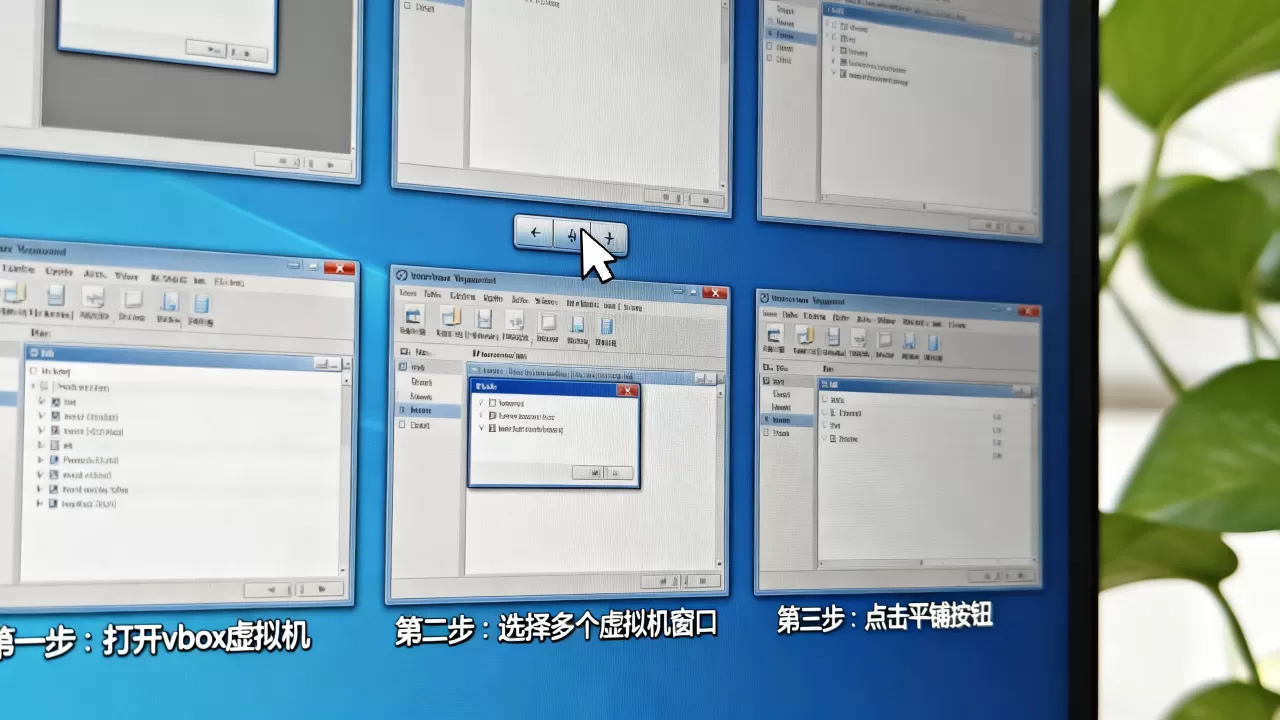
Task: Click the round title-bar icon of the step-two window
Action: (401, 275)
